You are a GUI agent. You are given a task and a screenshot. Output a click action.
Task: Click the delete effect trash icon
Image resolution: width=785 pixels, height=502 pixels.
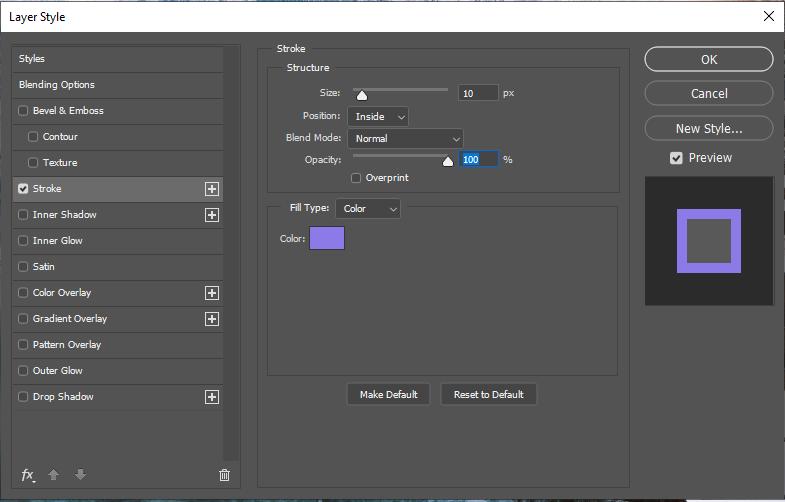(224, 475)
